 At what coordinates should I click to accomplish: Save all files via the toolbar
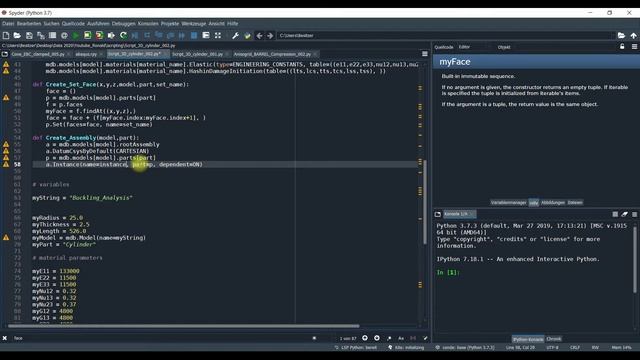tap(41, 36)
